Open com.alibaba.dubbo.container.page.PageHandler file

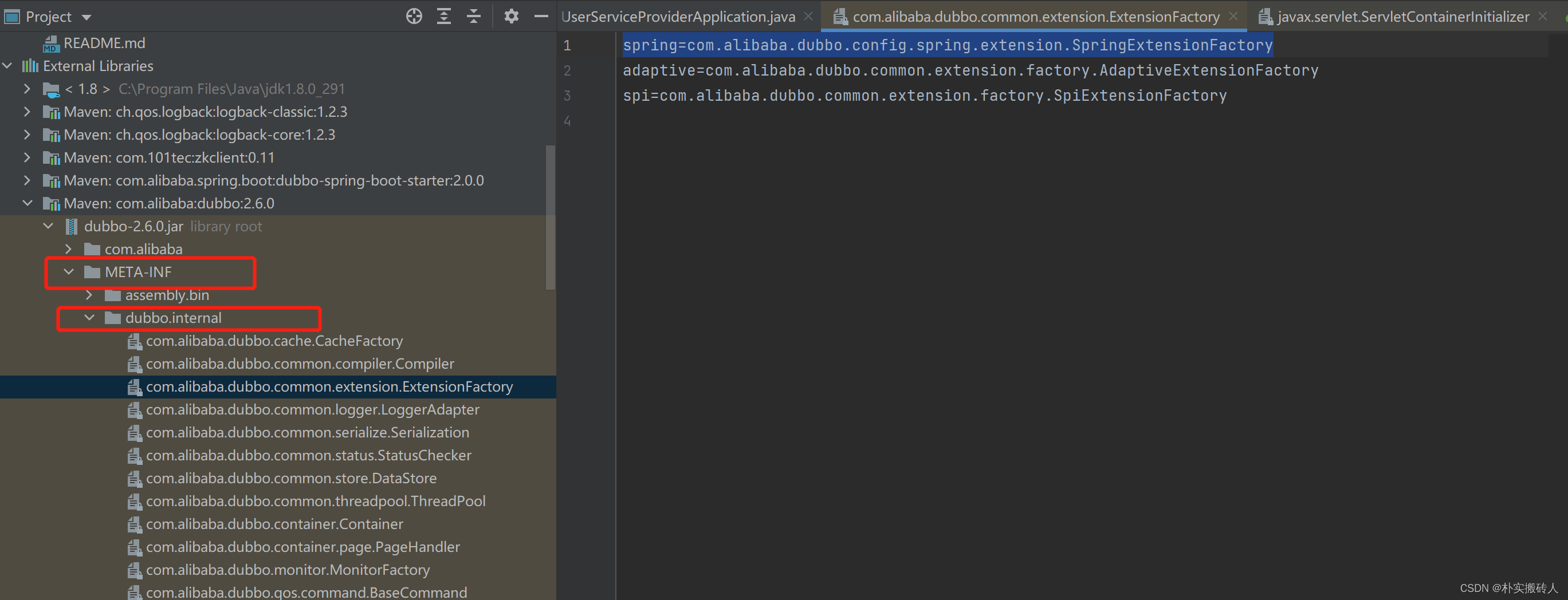click(x=302, y=547)
